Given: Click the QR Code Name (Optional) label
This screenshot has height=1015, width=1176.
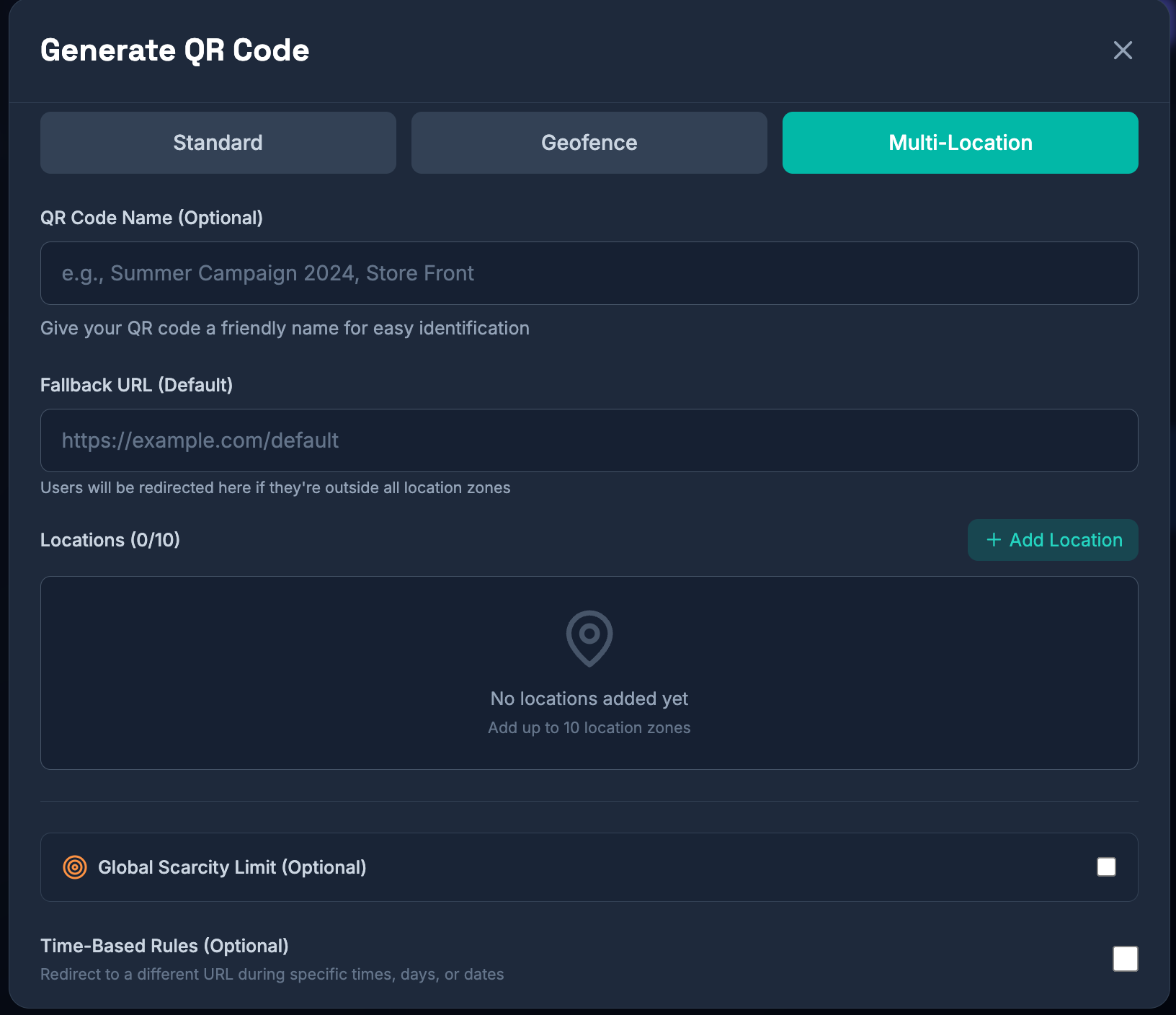Looking at the screenshot, I should coord(151,218).
